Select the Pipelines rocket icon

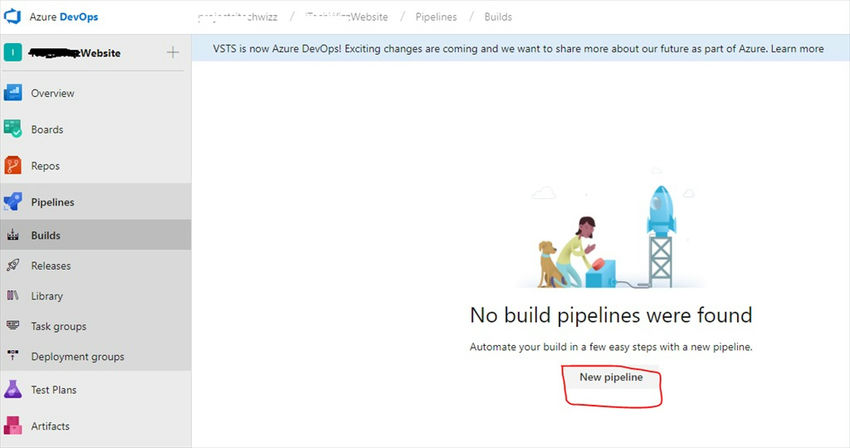pyautogui.click(x=12, y=202)
